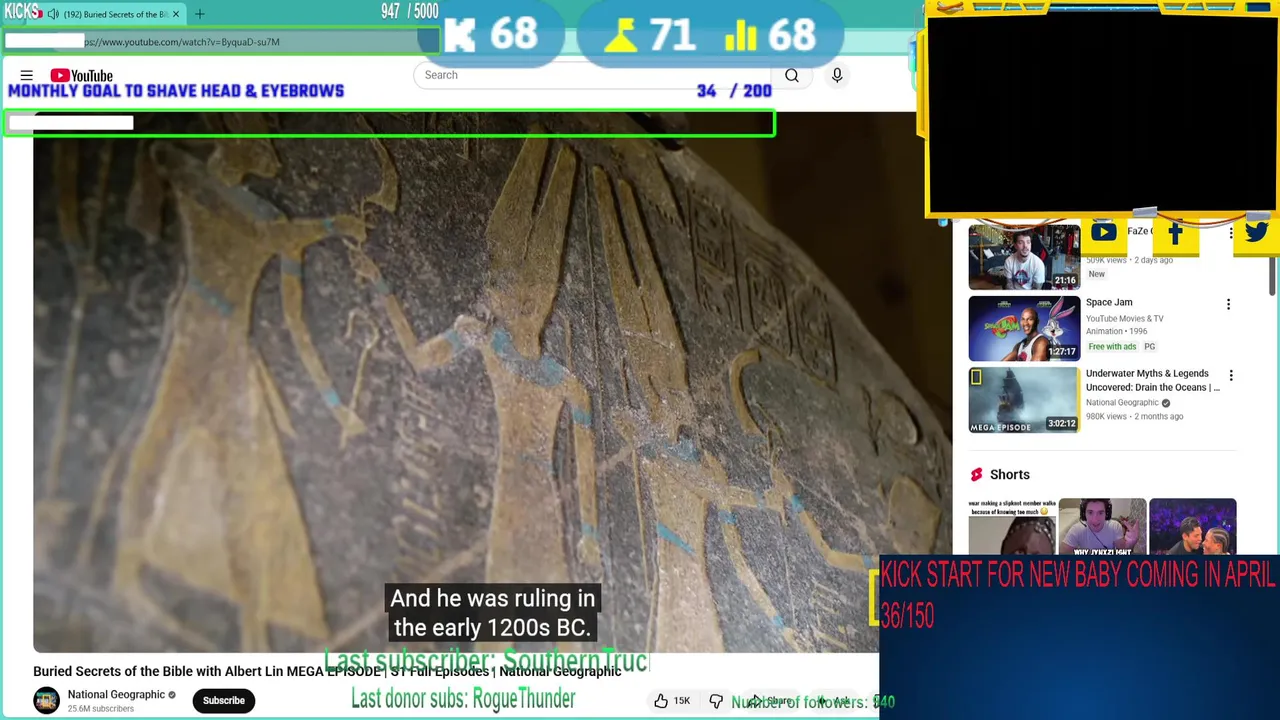Click the New badge under FaZe video
The height and width of the screenshot is (720, 1280).
coord(1097,274)
